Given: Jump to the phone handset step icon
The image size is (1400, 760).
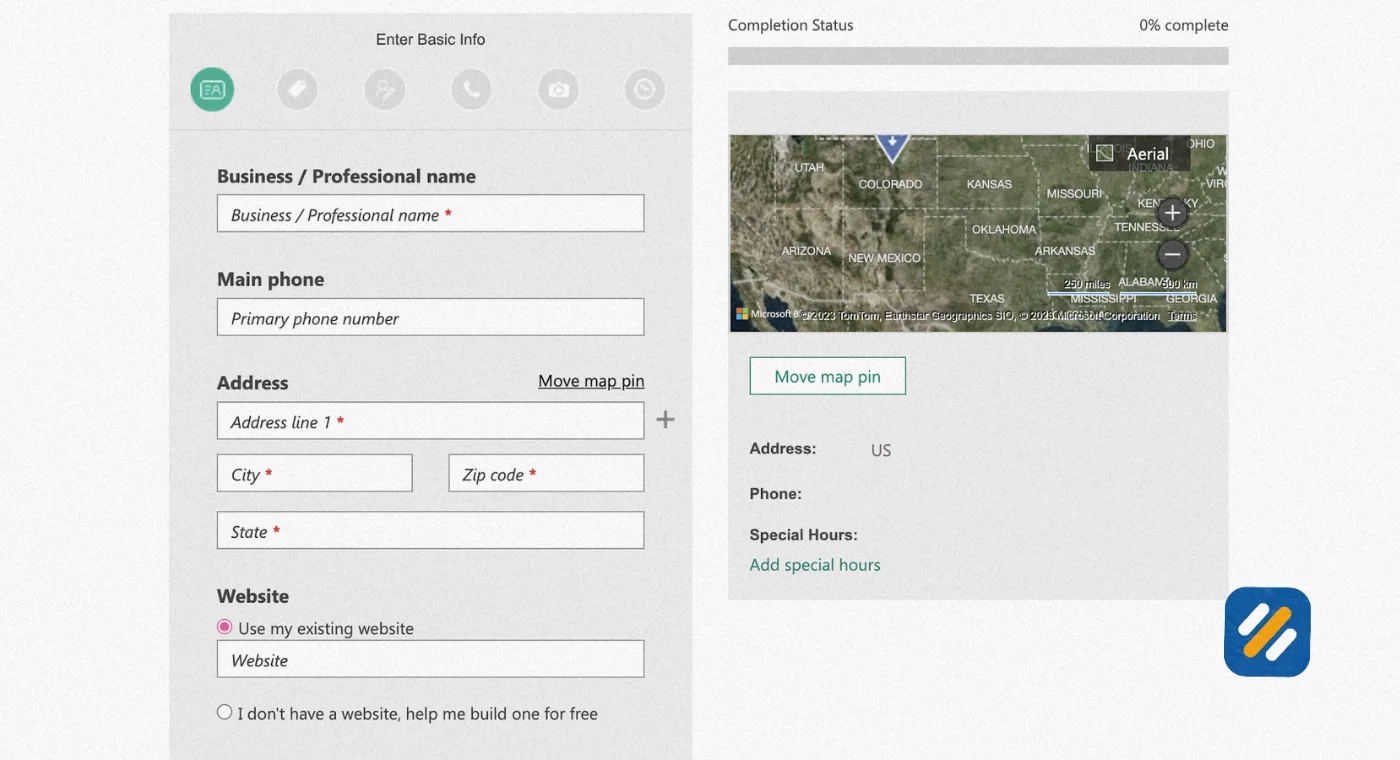Looking at the screenshot, I should point(471,90).
